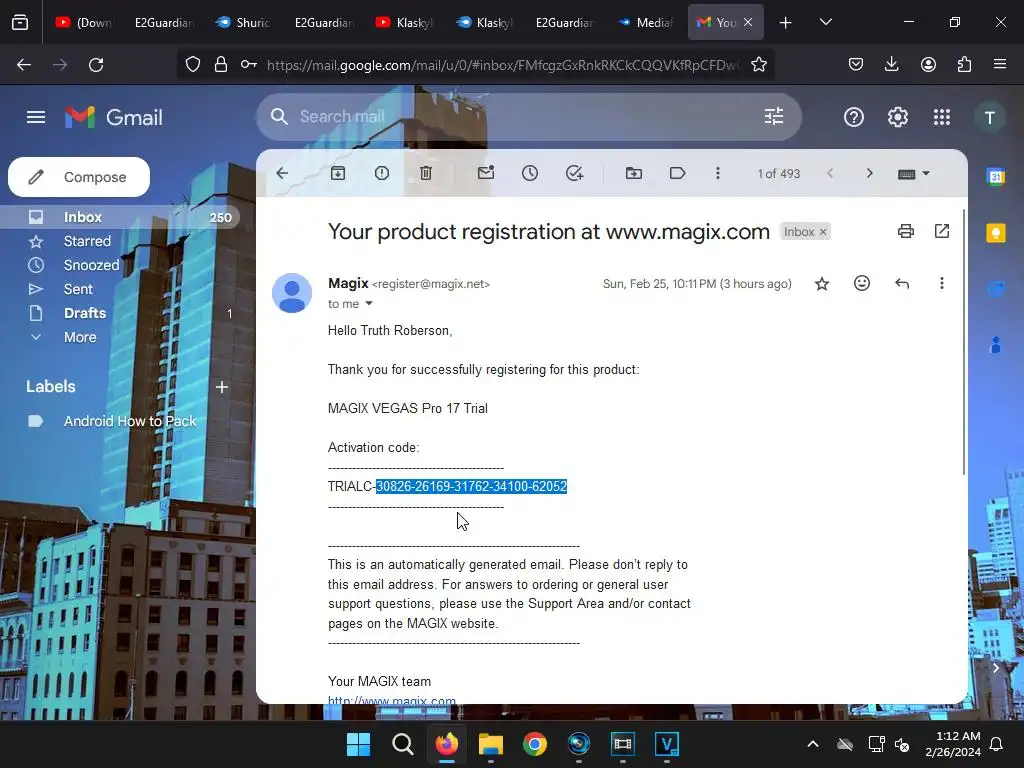
Task: Toggle Gmail main menu hamburger
Action: (36, 118)
